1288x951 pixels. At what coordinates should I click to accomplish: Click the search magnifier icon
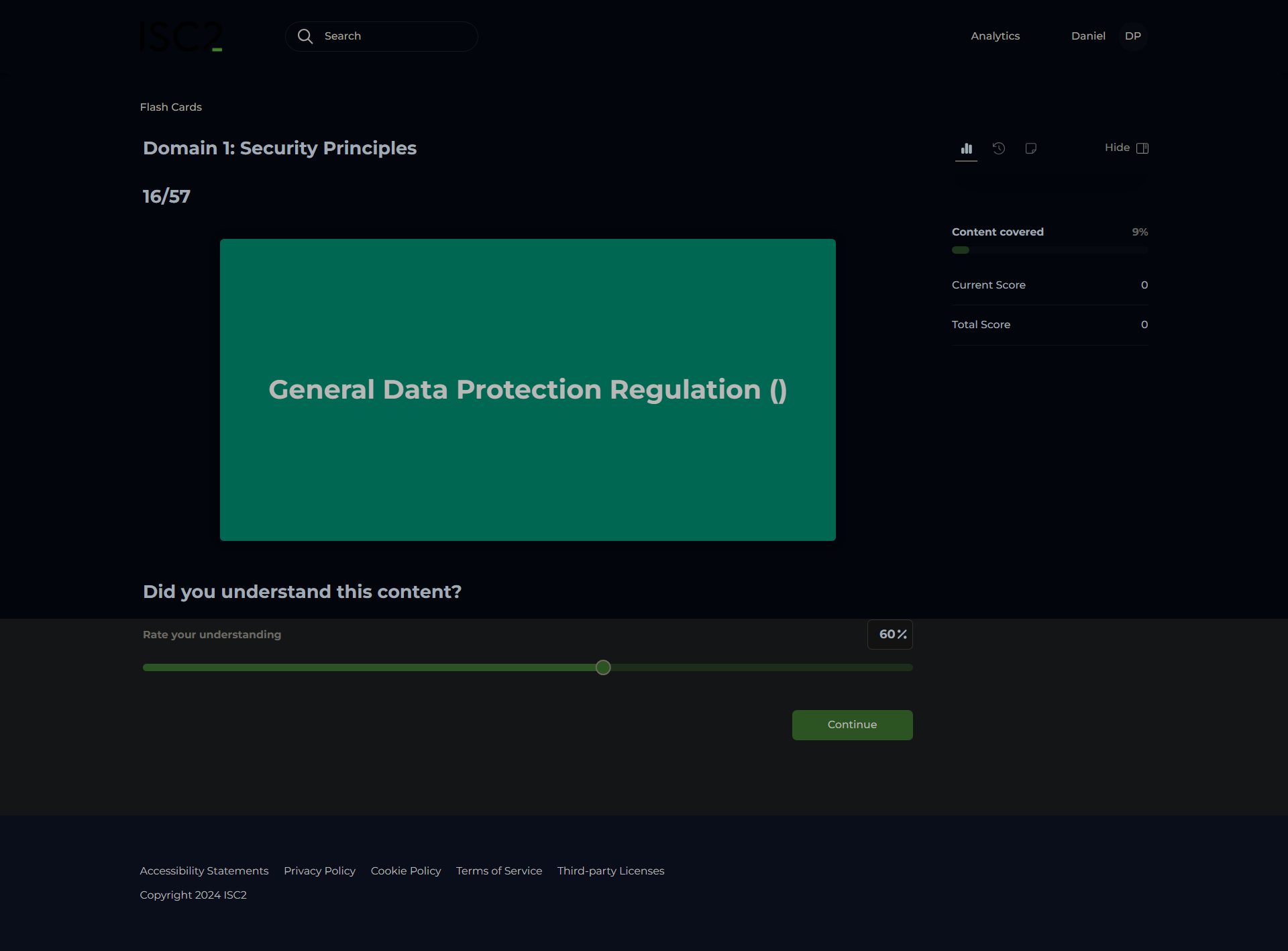(305, 36)
